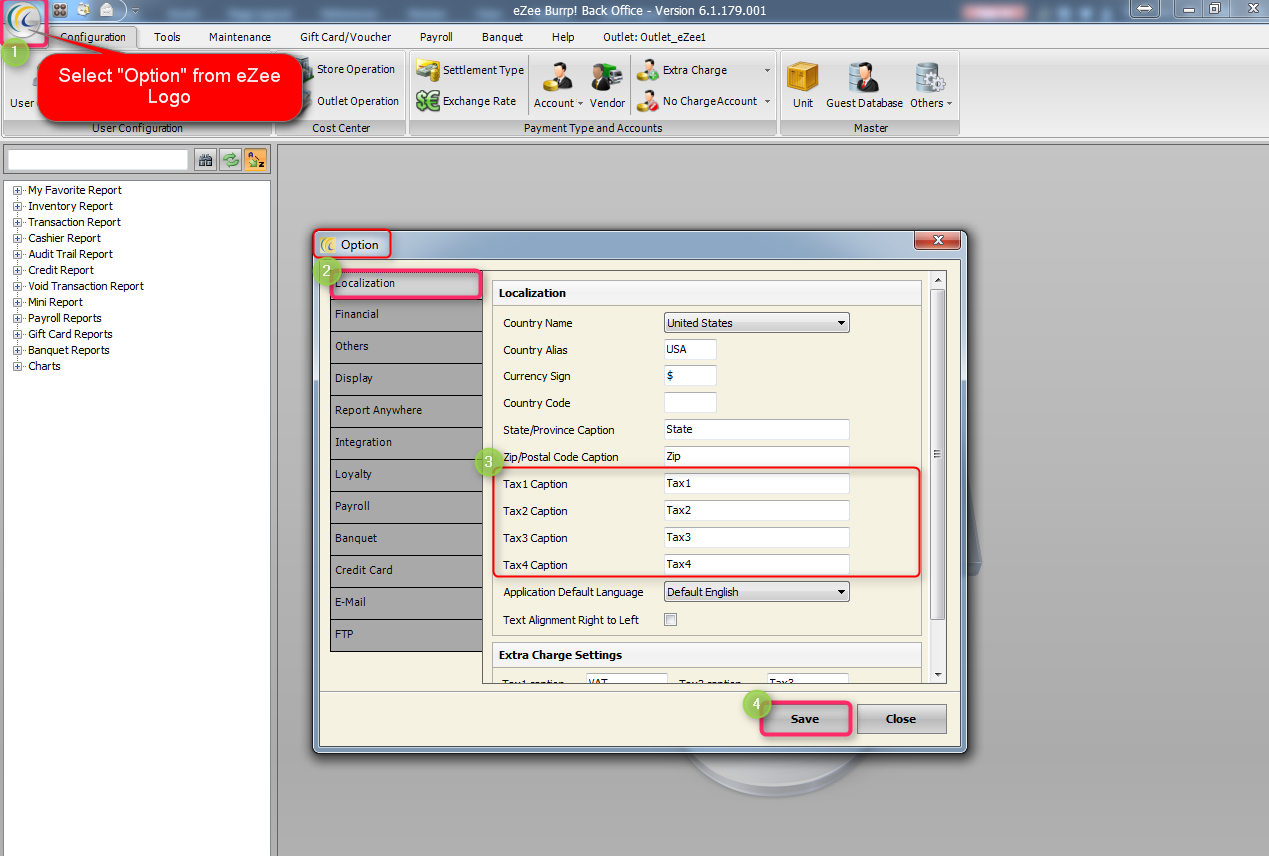Select the Financial section in Option dialog
Screen dimensions: 1269x856
(406, 314)
